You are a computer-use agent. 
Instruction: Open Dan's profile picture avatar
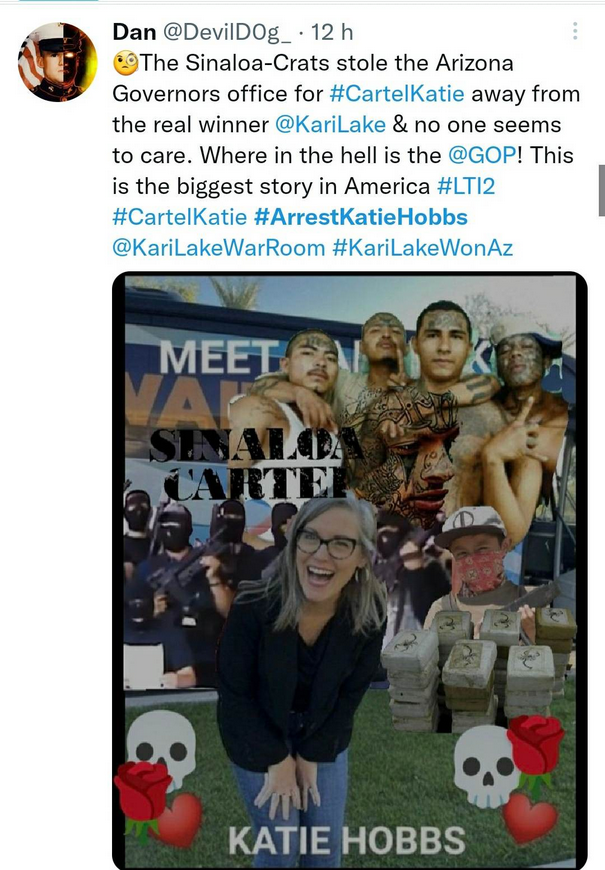57,62
